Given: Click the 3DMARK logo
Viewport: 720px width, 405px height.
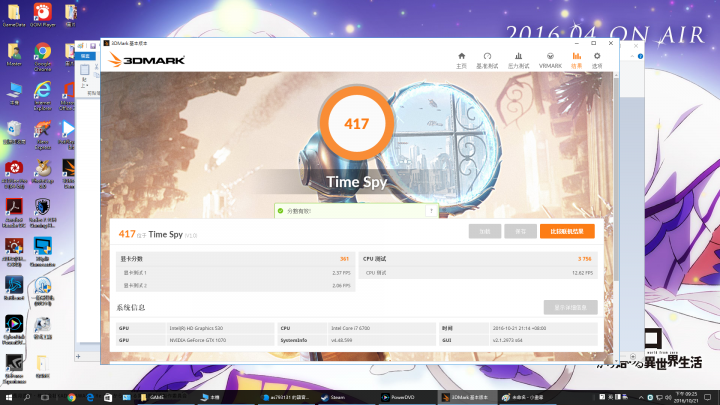Looking at the screenshot, I should (146, 60).
